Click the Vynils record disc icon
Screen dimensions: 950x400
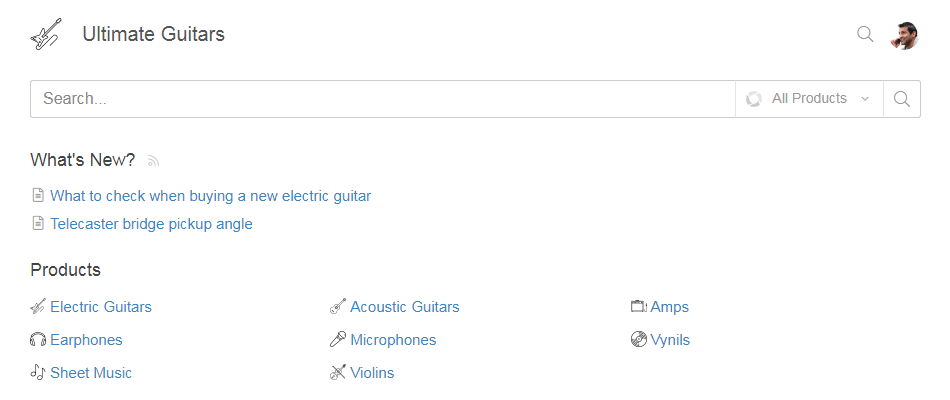pyautogui.click(x=639, y=339)
